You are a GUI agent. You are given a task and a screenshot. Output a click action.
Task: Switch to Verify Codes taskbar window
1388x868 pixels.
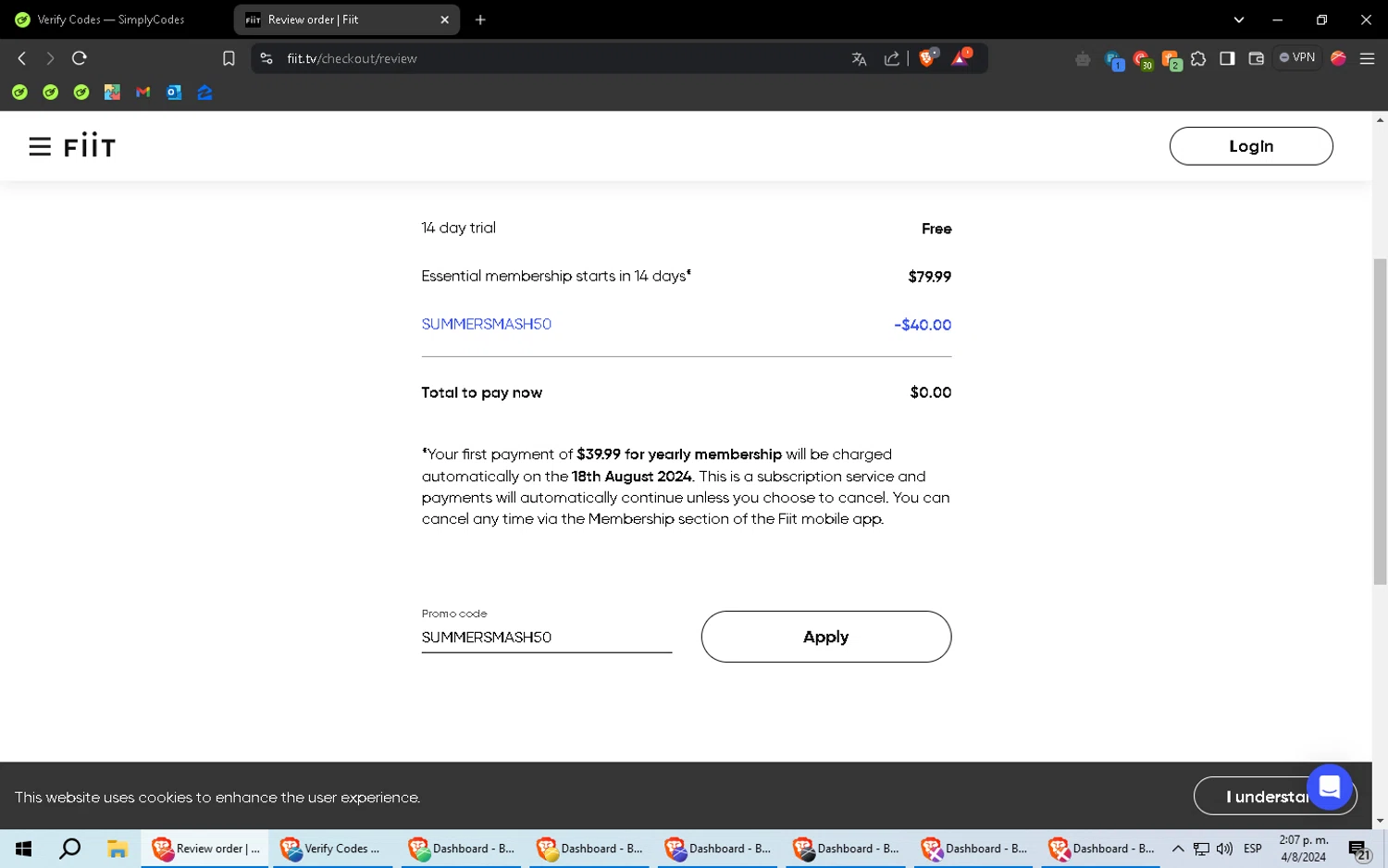[x=330, y=849]
